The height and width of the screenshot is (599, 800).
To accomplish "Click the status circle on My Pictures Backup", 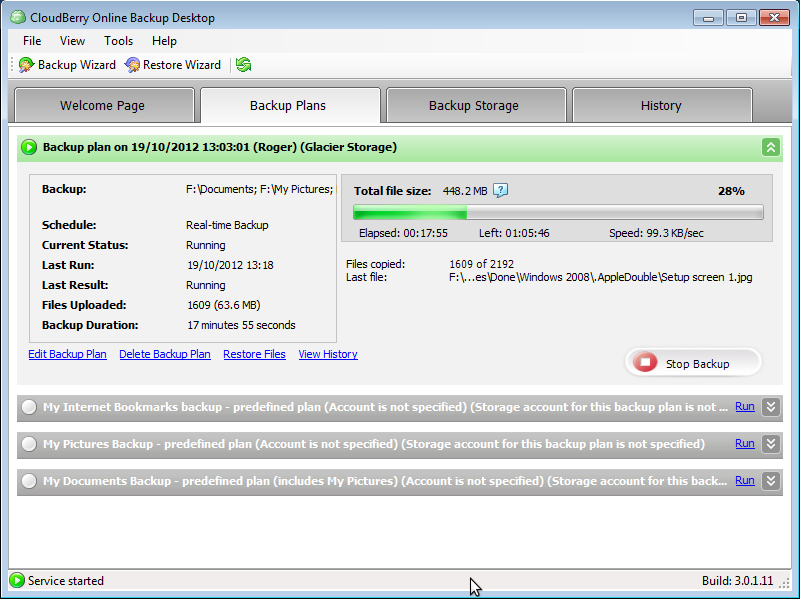I will coord(29,444).
